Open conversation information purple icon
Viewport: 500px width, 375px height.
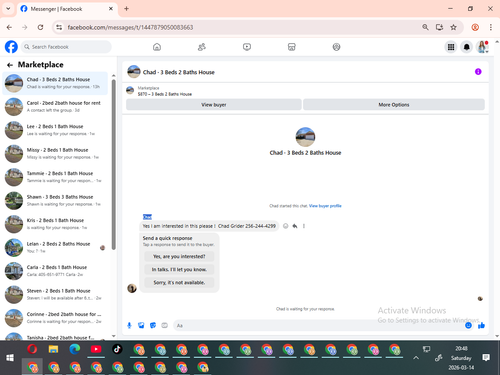point(478,72)
